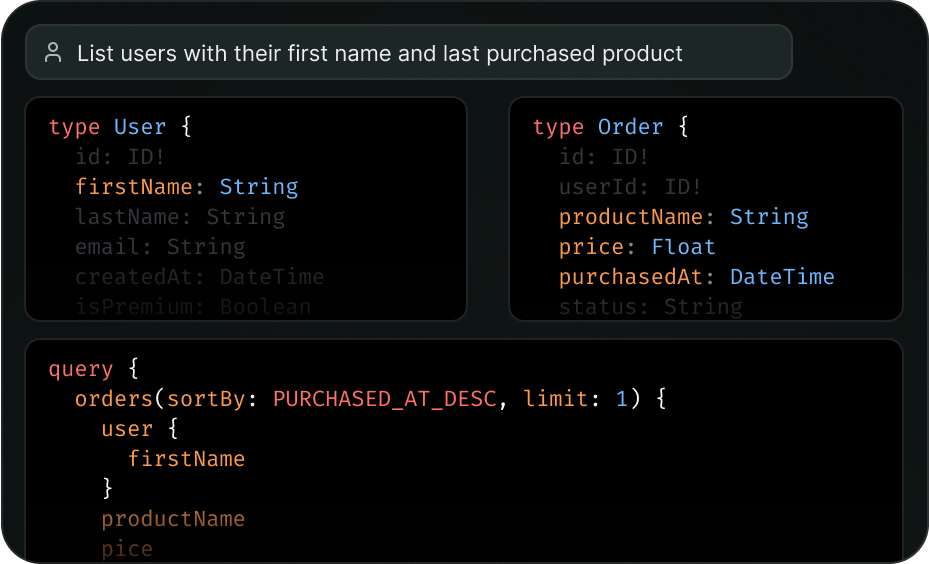Click productName in the query block
929x564 pixels.
point(172,519)
